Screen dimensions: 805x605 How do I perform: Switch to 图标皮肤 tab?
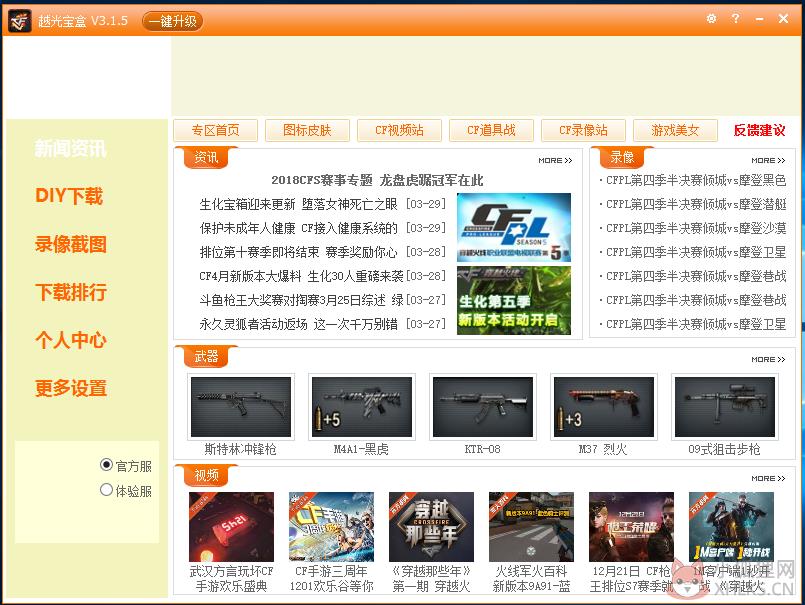coord(307,130)
